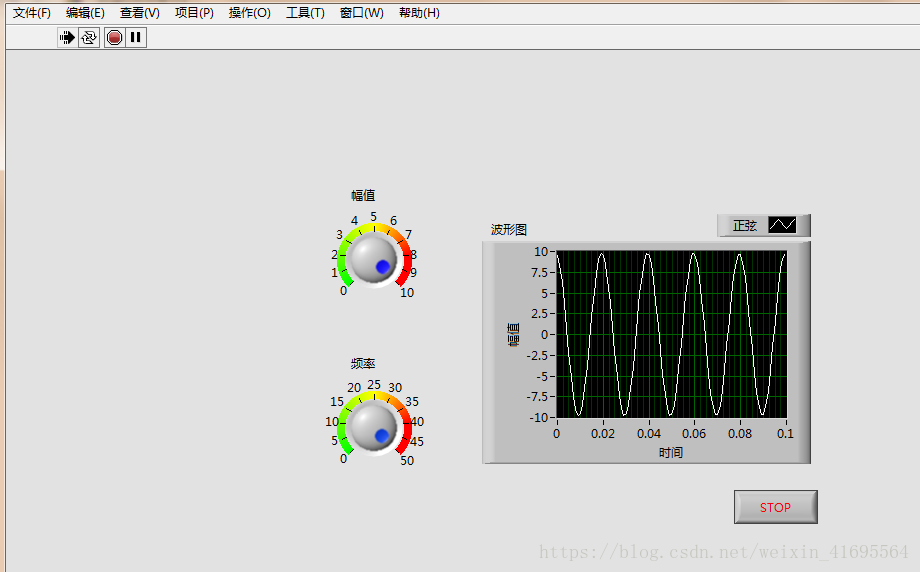Screen dimensions: 920x572
Task: Open the 编辑(E) menu
Action: [x=85, y=12]
